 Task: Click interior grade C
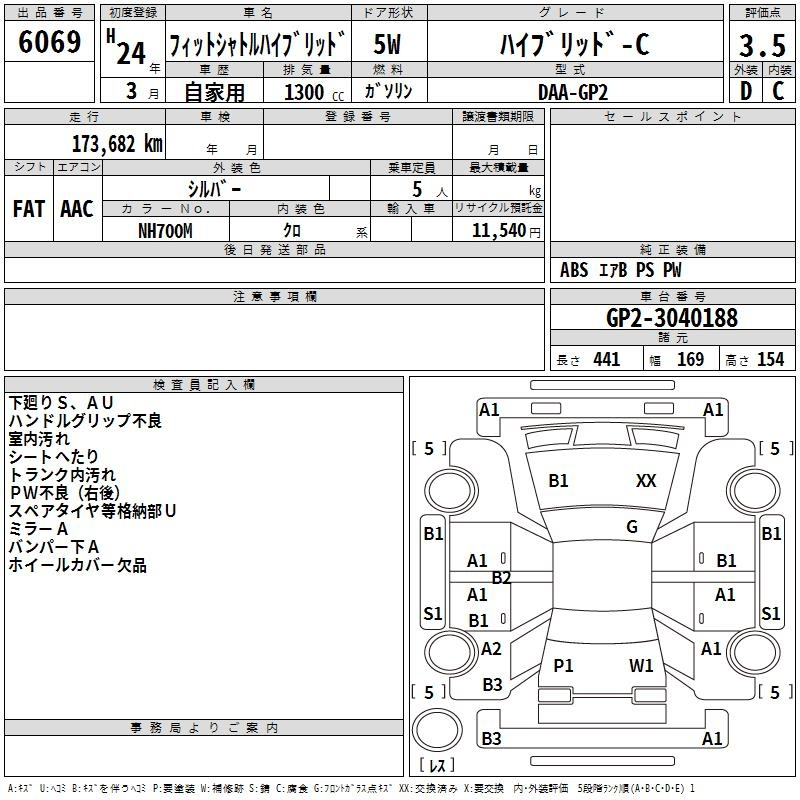pos(778,91)
